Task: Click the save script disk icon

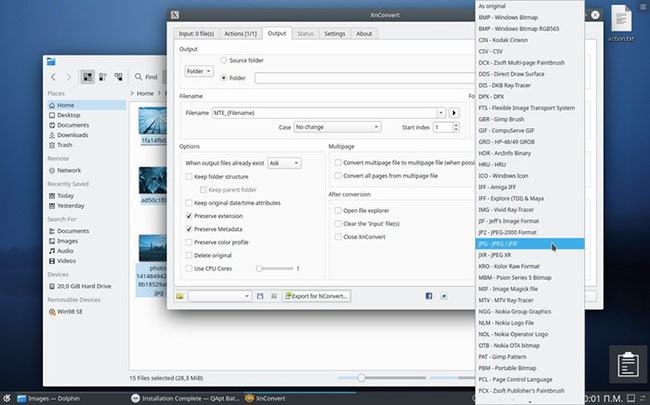Action: click(x=260, y=296)
